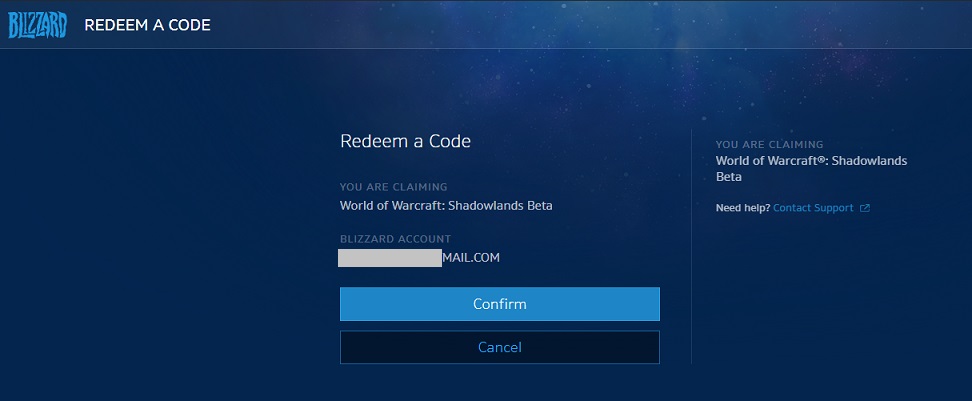Click the word "Beta" in the sidebar
The height and width of the screenshot is (401, 972).
[729, 177]
